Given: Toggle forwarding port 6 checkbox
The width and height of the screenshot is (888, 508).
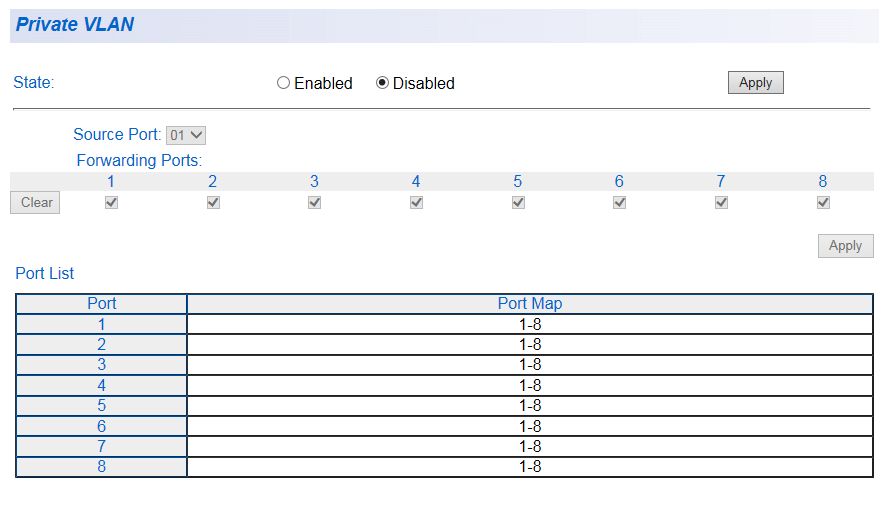Looking at the screenshot, I should [619, 203].
